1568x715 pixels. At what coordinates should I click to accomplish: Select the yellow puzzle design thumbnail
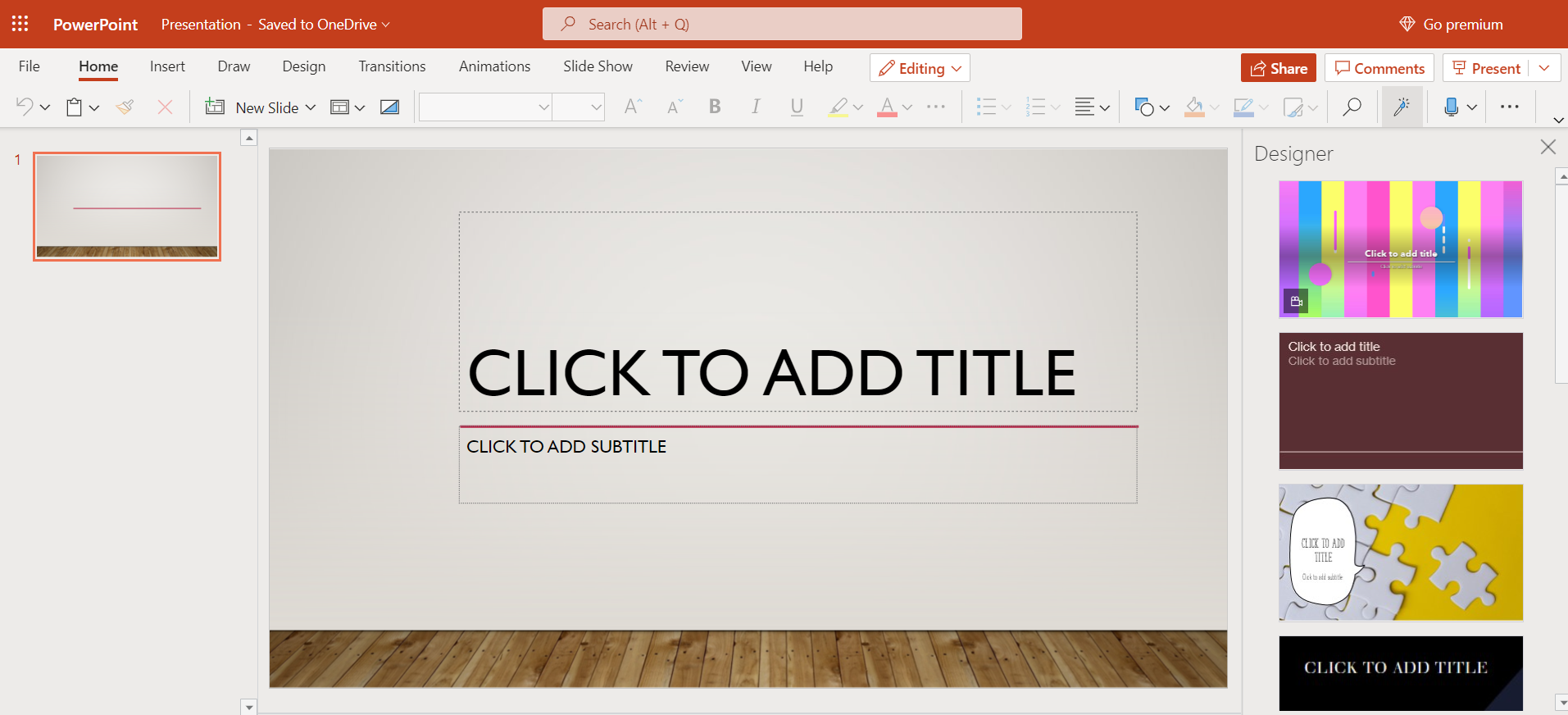[x=1400, y=552]
